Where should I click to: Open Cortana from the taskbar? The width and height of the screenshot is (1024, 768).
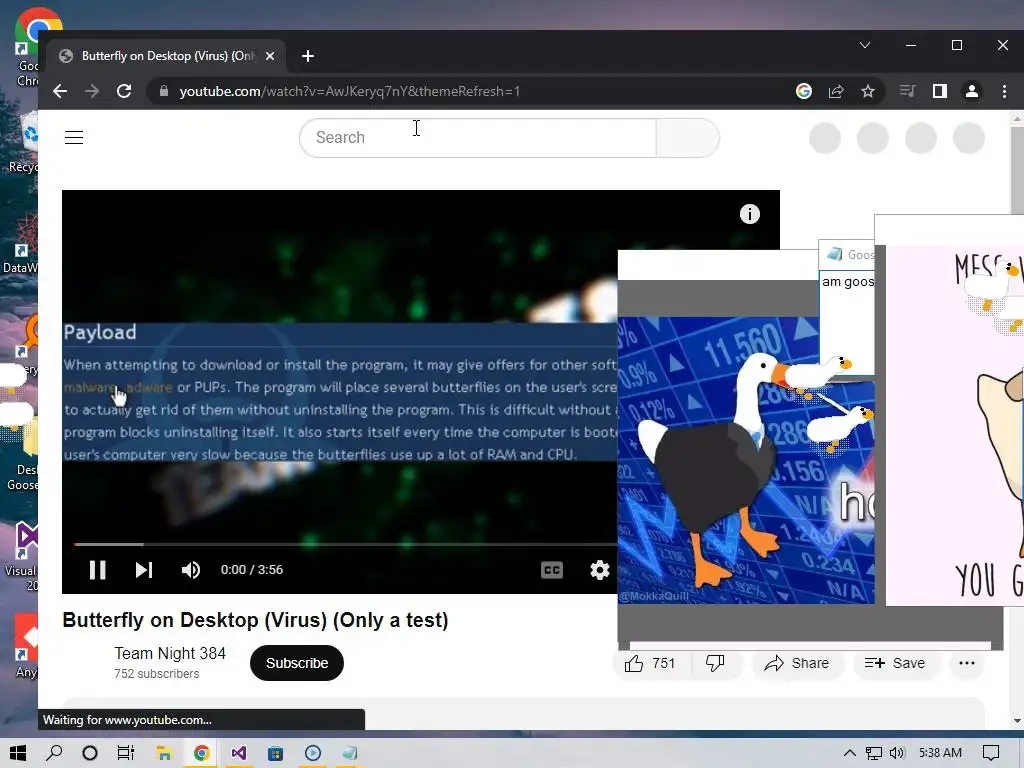click(x=90, y=753)
